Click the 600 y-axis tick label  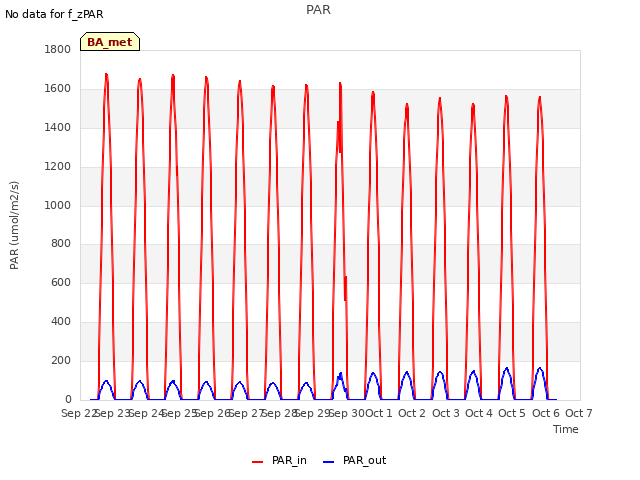point(61,282)
